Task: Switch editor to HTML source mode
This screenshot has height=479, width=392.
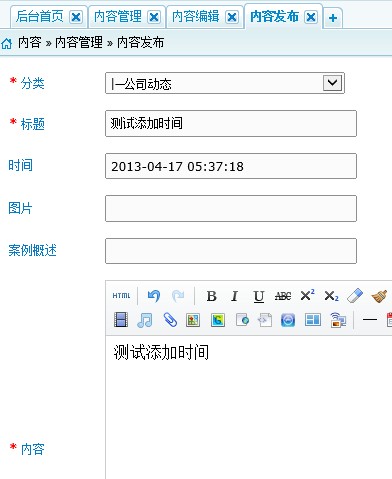Action: (x=121, y=296)
